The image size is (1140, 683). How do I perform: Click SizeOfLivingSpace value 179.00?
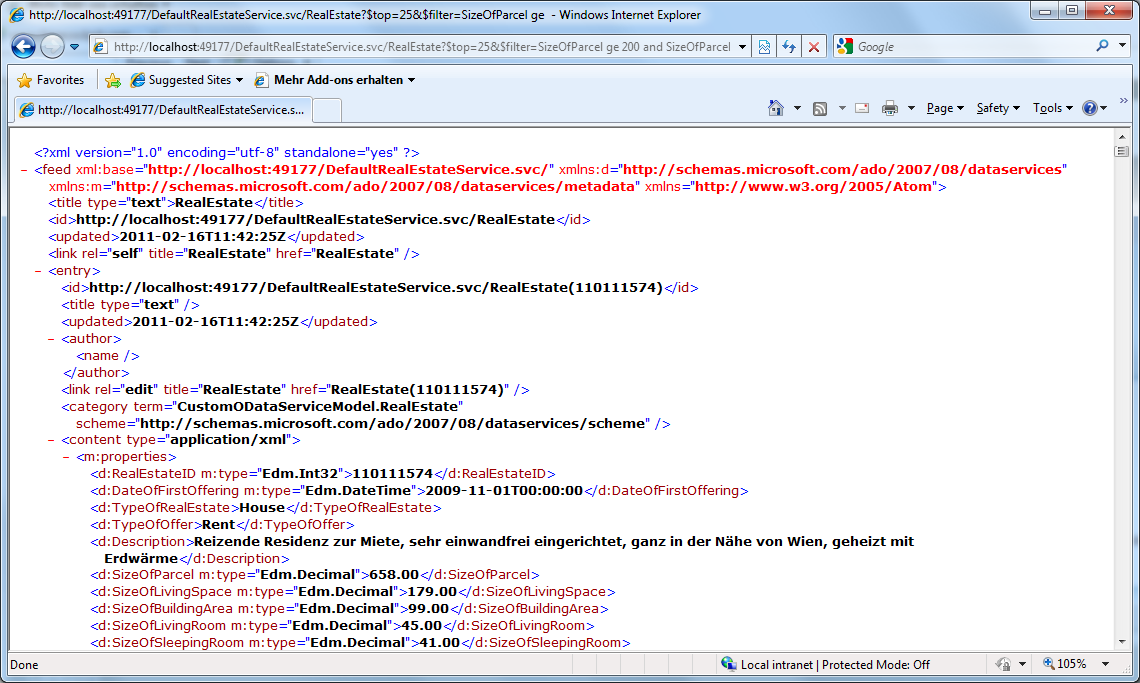pyautogui.click(x=433, y=592)
